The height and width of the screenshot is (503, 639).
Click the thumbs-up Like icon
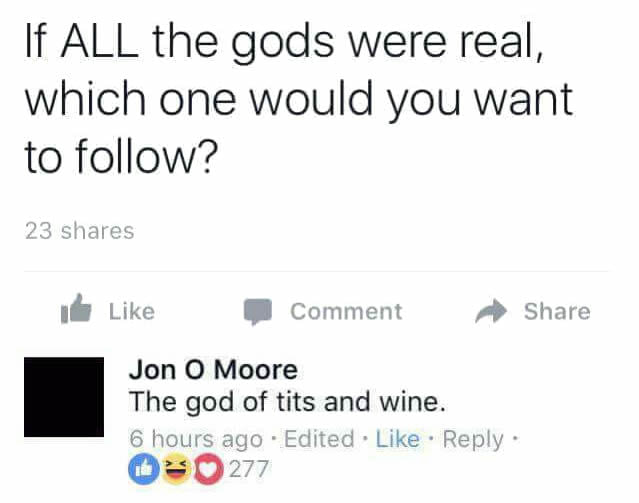click(x=76, y=309)
